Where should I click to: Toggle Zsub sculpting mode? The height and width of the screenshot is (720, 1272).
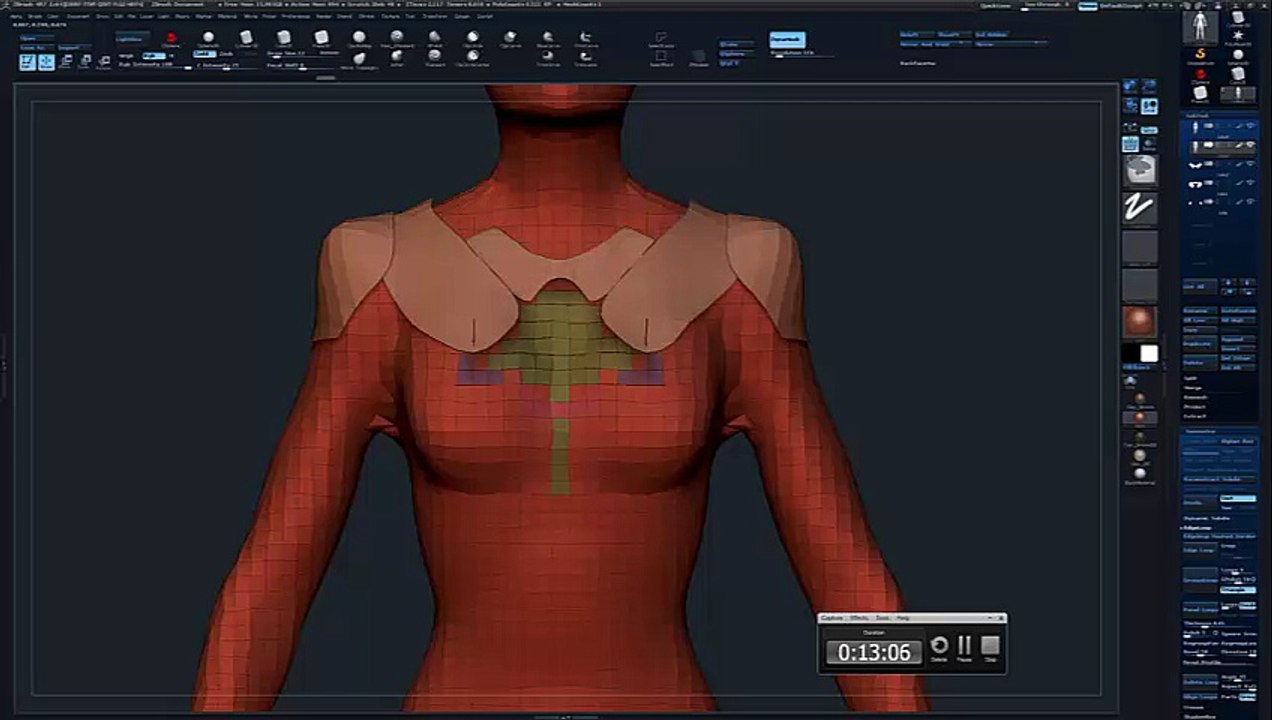[226, 54]
